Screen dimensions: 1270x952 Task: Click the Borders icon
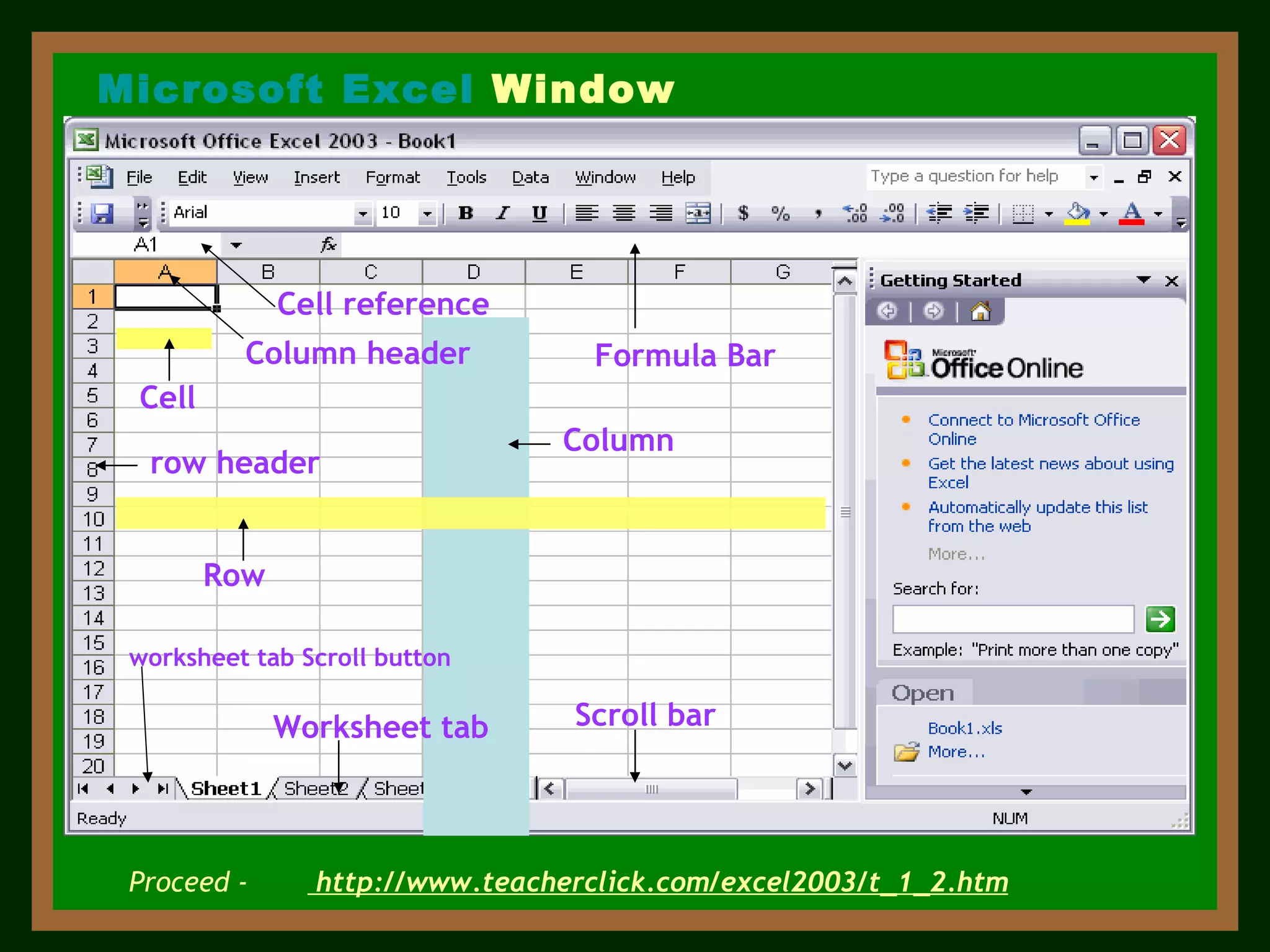(x=1023, y=214)
